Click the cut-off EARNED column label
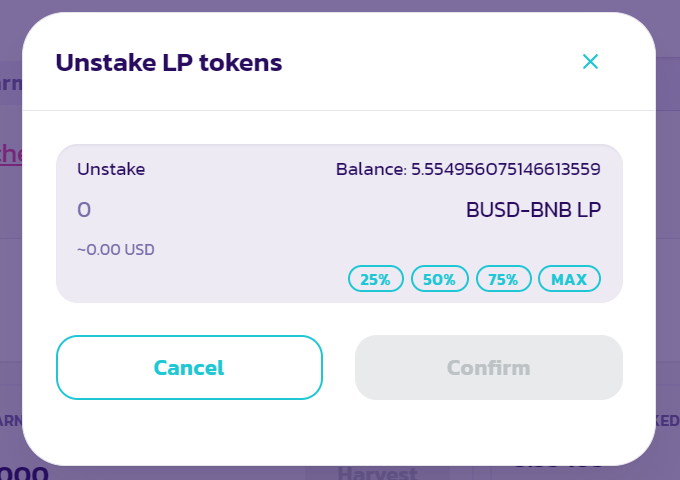 (x=11, y=421)
